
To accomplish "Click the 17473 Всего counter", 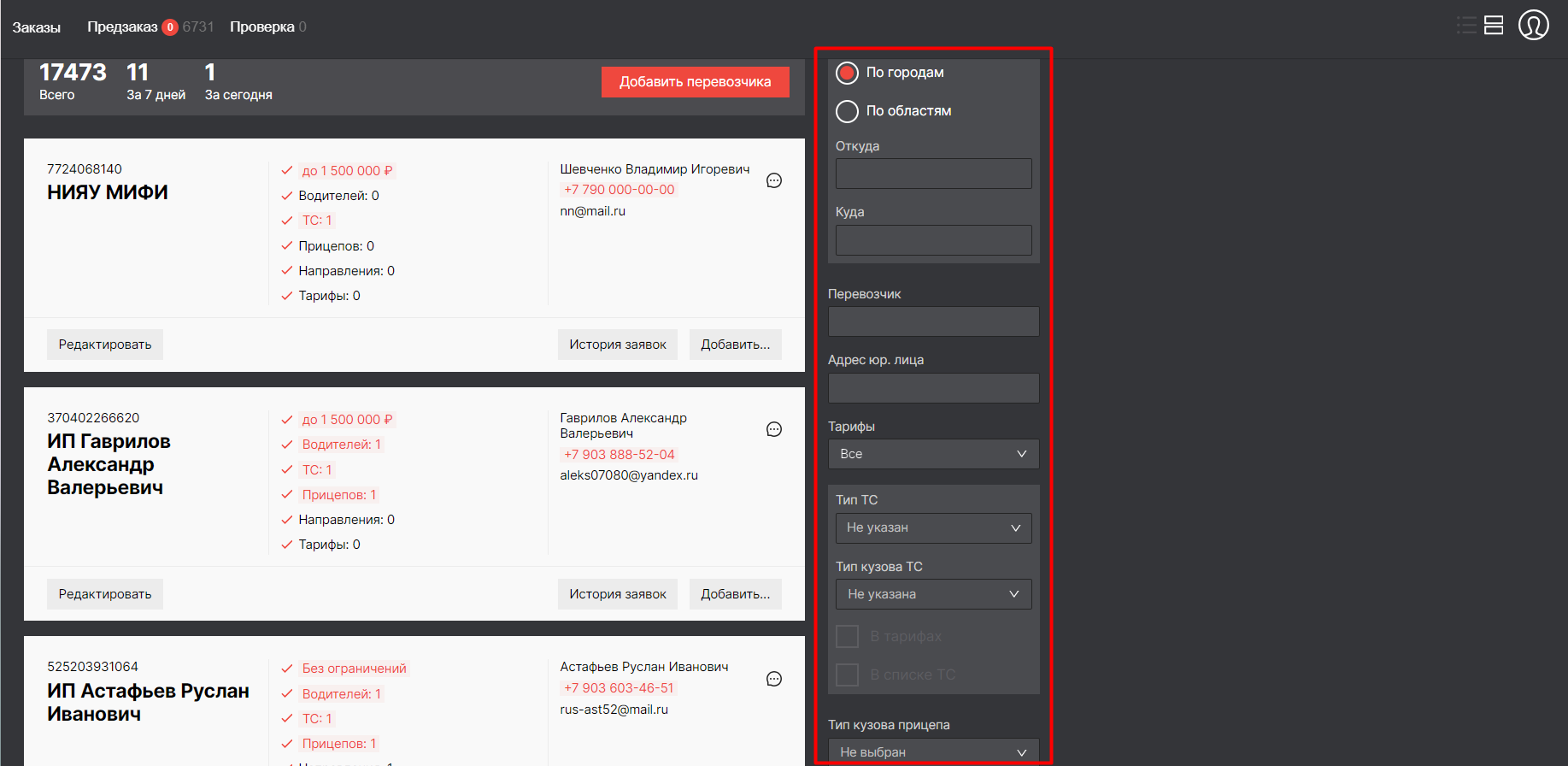I will [73, 81].
